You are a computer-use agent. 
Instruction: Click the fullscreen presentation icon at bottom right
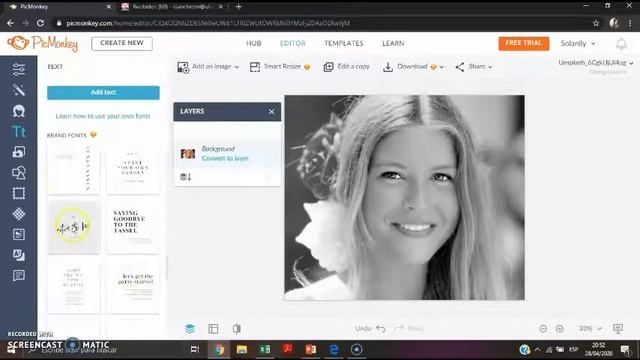point(618,329)
